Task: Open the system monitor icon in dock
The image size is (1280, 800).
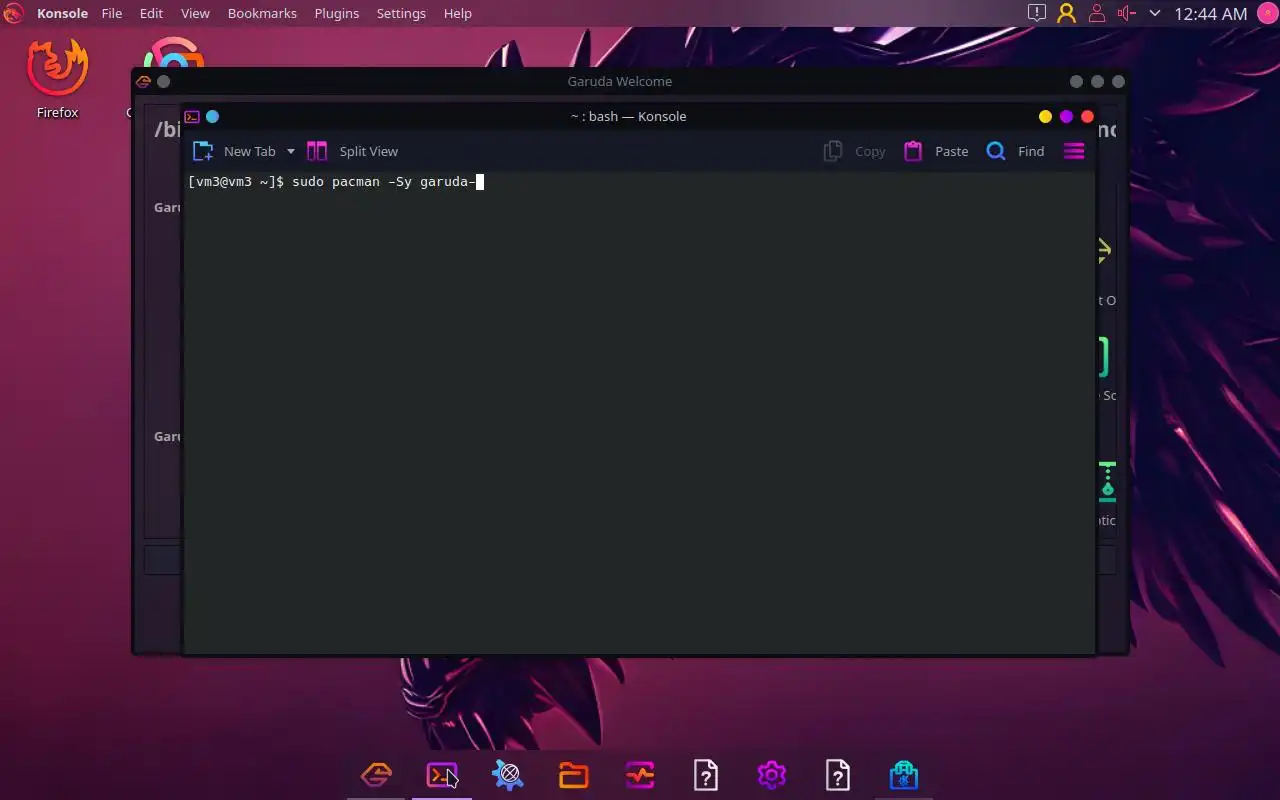Action: tap(640, 775)
